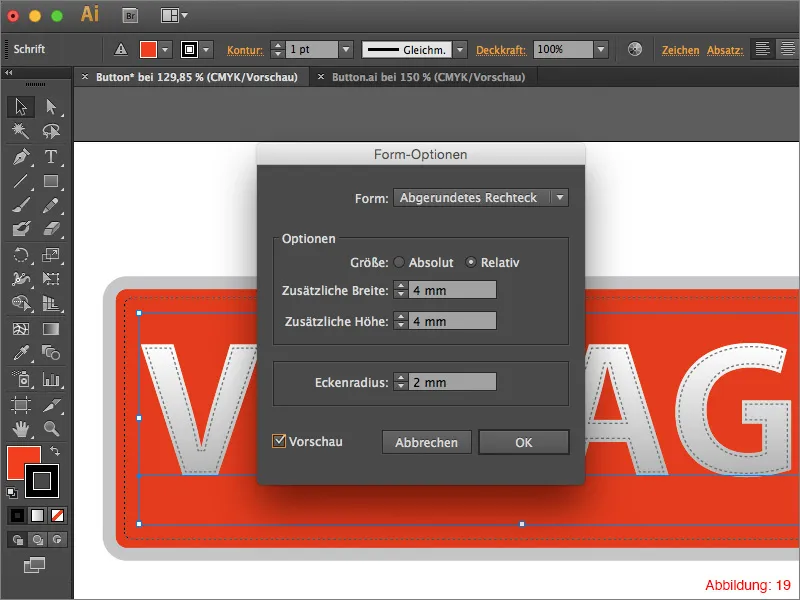Set paint mode to Gradient

point(37,516)
